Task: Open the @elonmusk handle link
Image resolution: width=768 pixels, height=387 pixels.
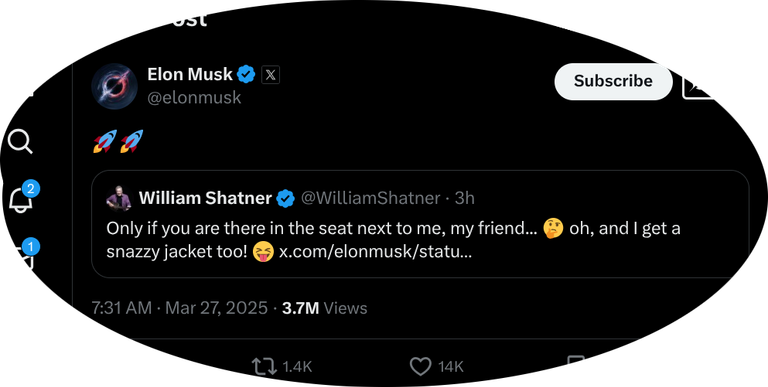Action: point(194,97)
